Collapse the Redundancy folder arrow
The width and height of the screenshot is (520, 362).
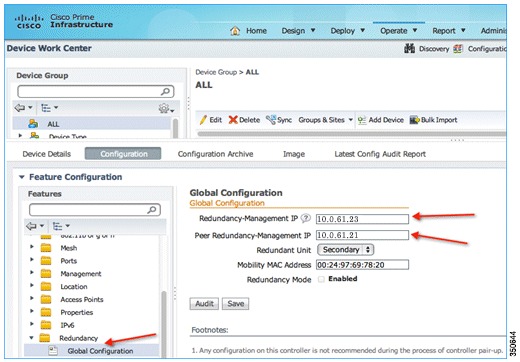pyautogui.click(x=32, y=338)
